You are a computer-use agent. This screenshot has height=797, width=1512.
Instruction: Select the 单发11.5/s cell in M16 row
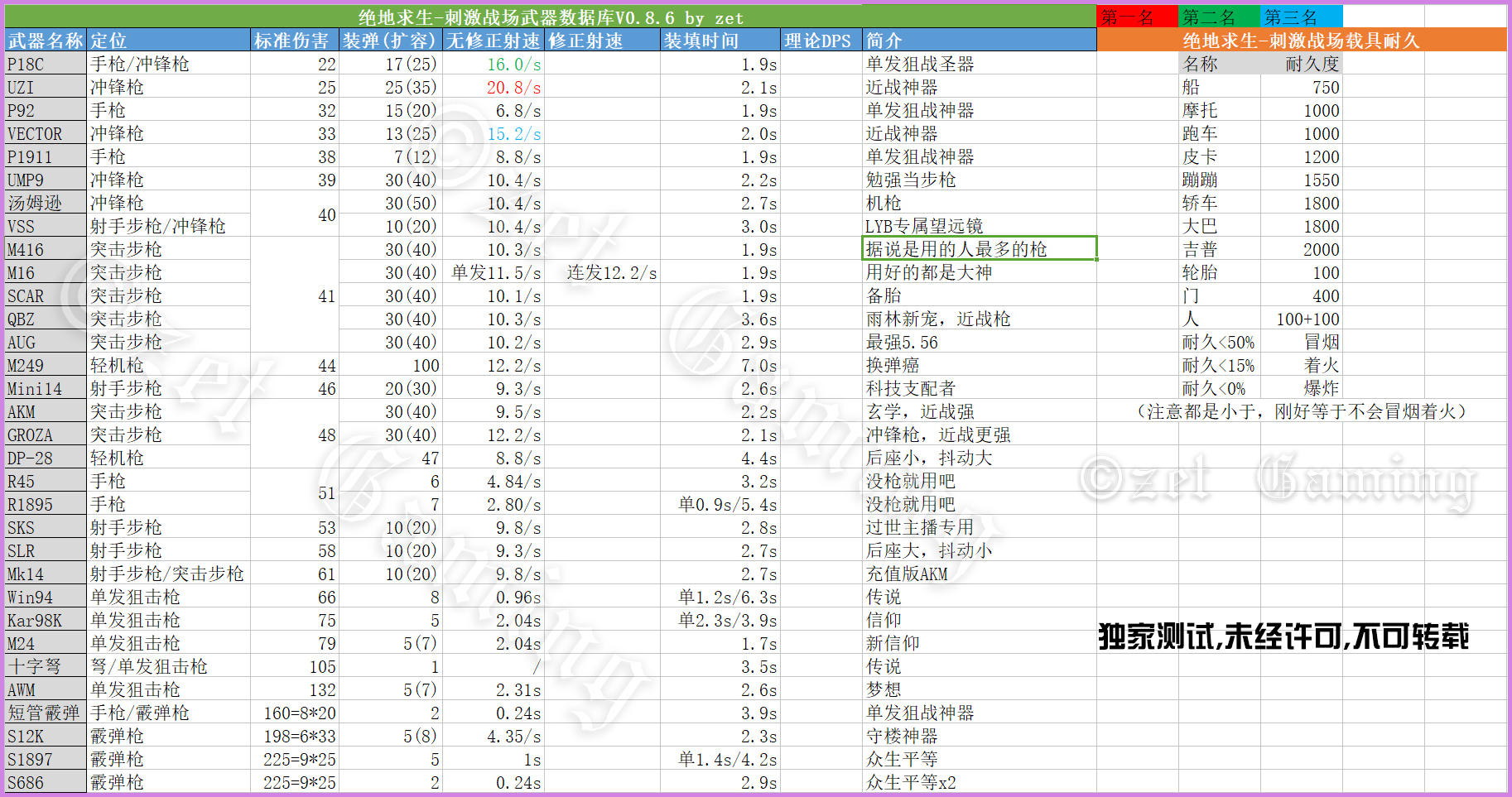(x=493, y=272)
